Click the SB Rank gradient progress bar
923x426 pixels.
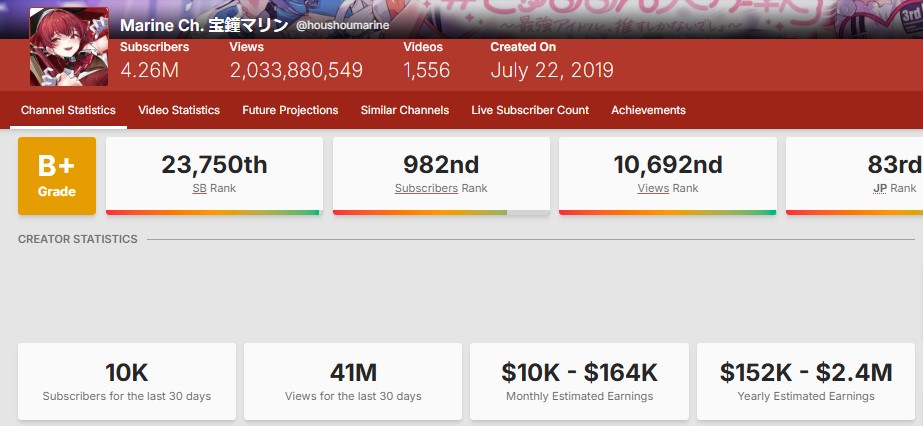[x=214, y=212]
